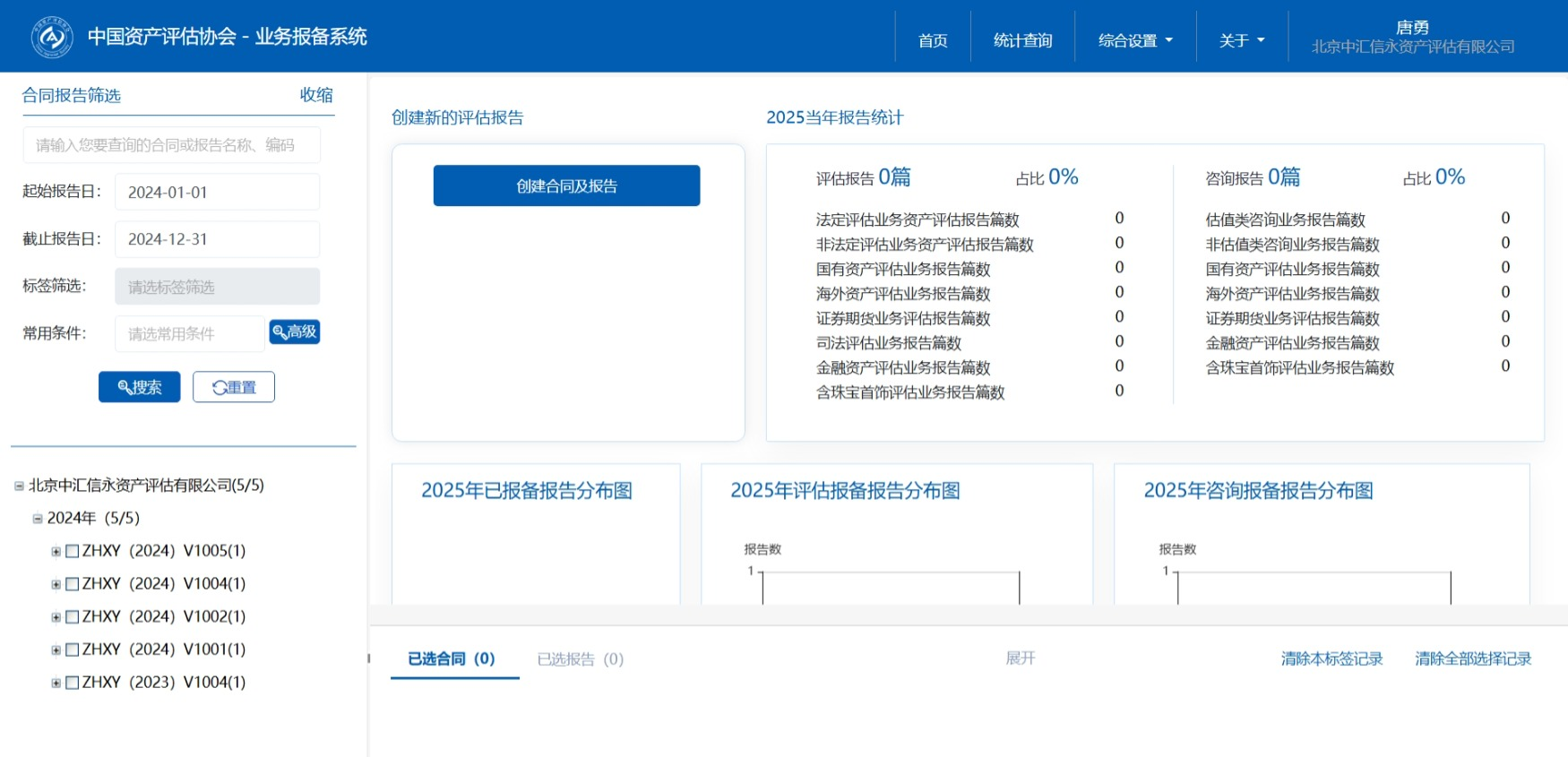The image size is (1568, 757).
Task: Open the 综合设置 dropdown menu
Action: 1134,40
